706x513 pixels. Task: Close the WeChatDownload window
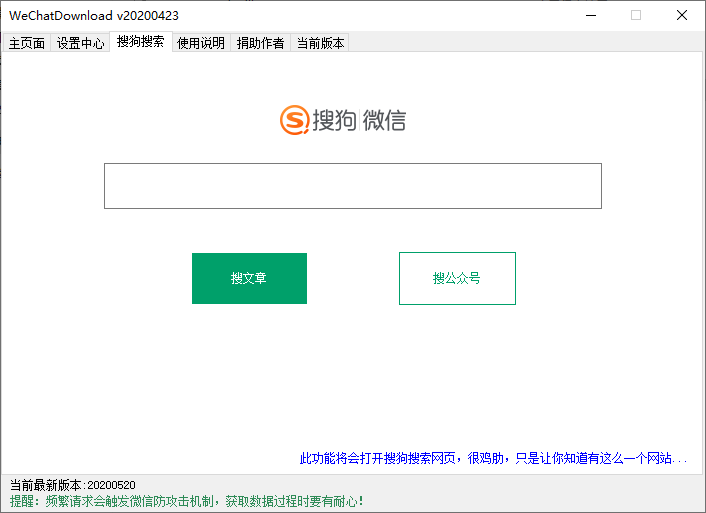[x=682, y=15]
